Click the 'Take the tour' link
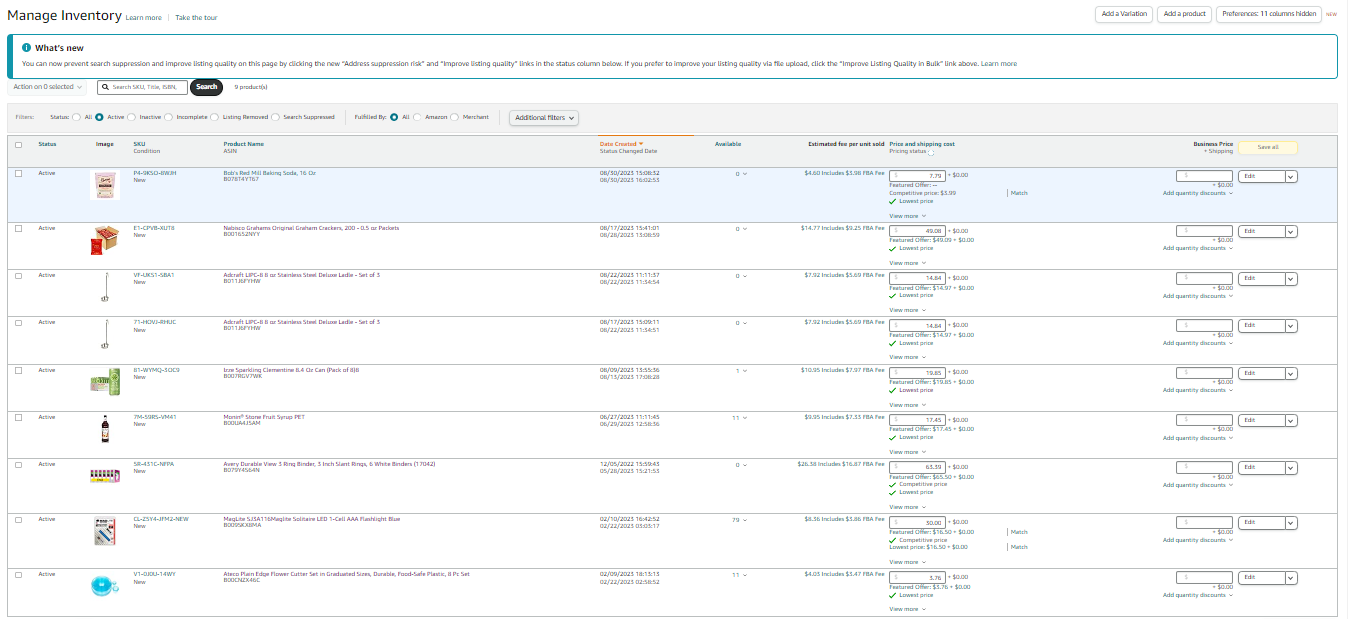Image resolution: width=1348 pixels, height=619 pixels. click(196, 18)
